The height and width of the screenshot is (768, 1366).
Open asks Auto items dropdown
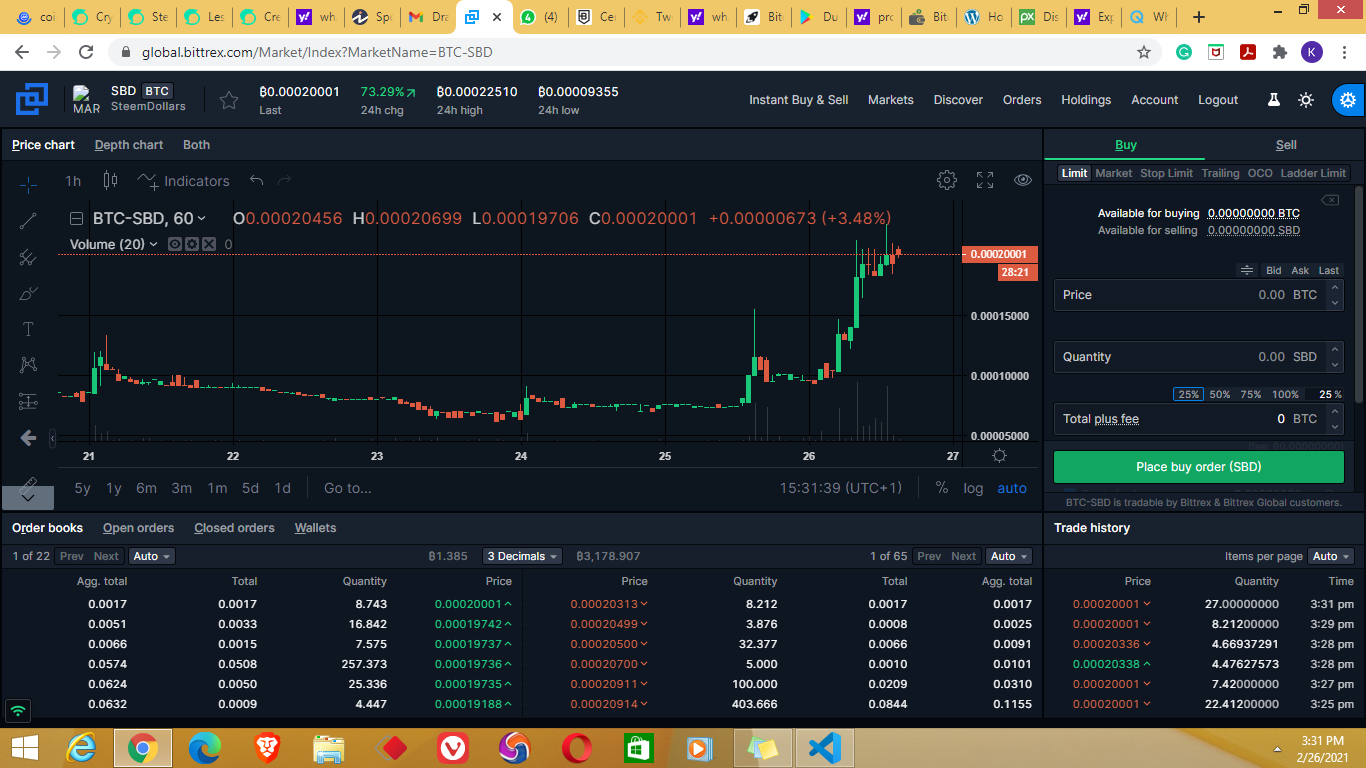1008,556
